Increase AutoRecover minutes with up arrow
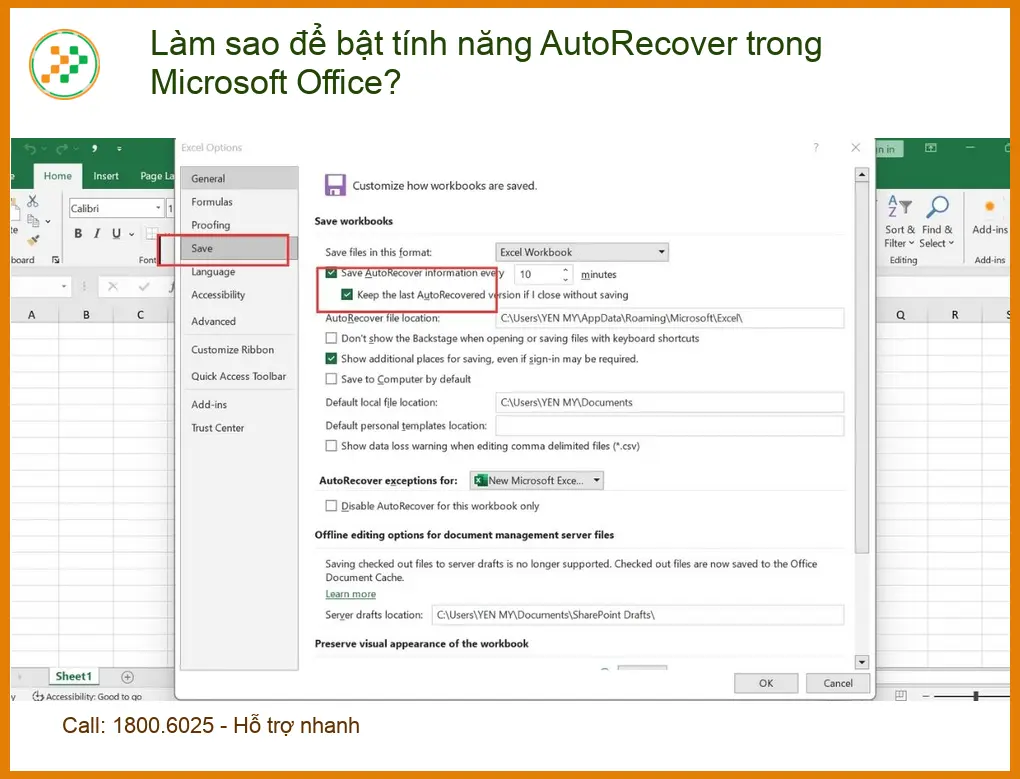 (565, 269)
